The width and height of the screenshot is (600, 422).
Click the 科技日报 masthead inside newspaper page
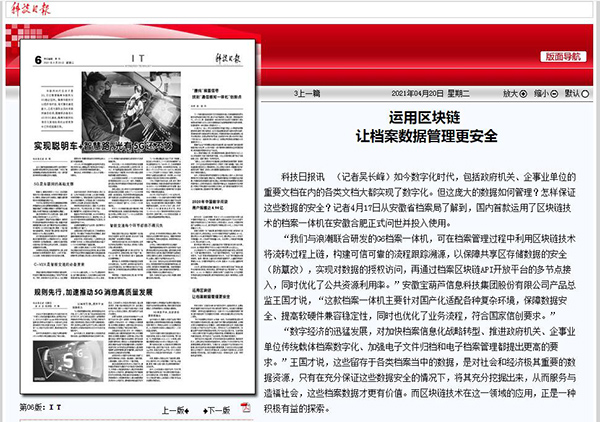click(228, 59)
